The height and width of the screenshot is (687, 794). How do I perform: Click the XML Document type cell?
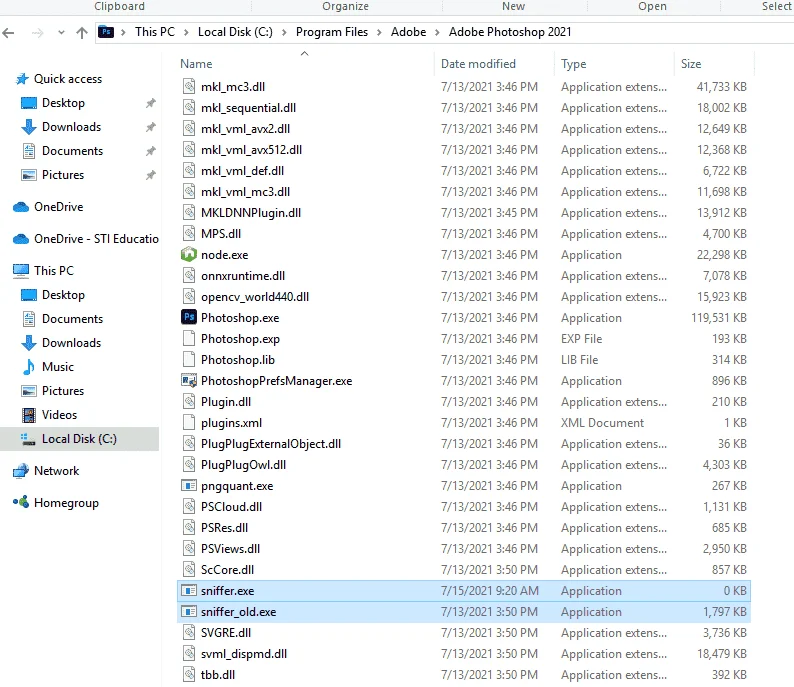pos(602,423)
